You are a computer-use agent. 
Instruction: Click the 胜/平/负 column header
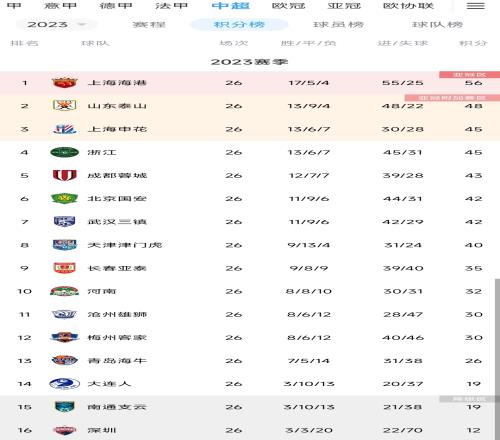click(308, 43)
